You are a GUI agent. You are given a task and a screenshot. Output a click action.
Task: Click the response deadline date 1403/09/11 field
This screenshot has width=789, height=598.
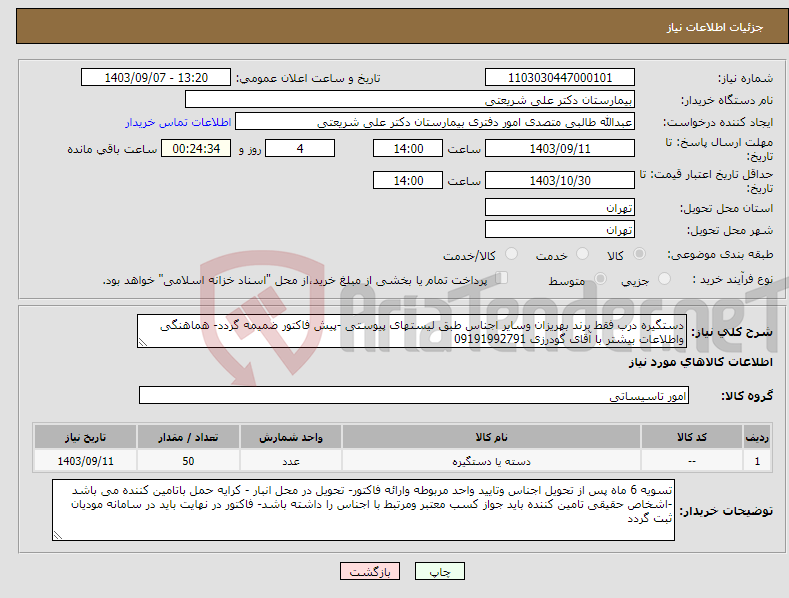(x=560, y=148)
